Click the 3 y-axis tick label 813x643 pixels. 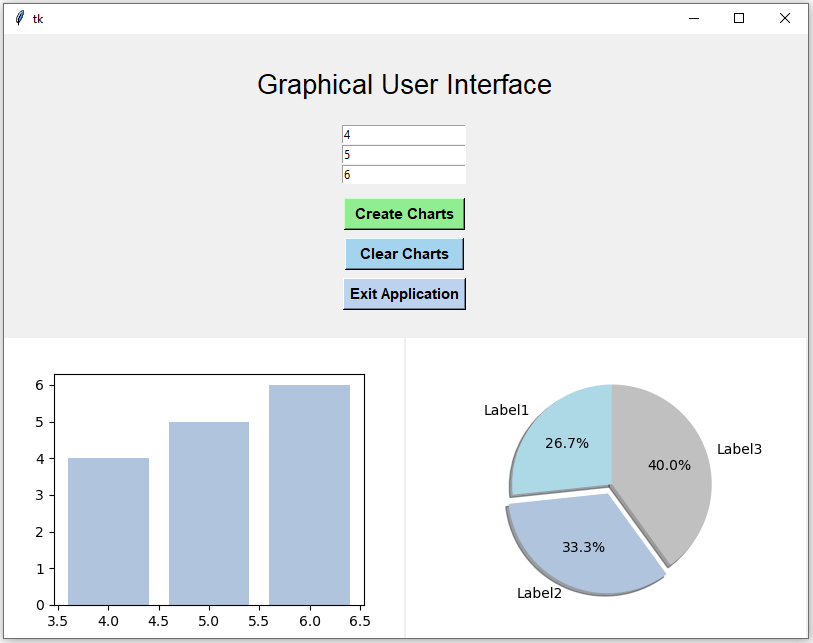point(40,495)
